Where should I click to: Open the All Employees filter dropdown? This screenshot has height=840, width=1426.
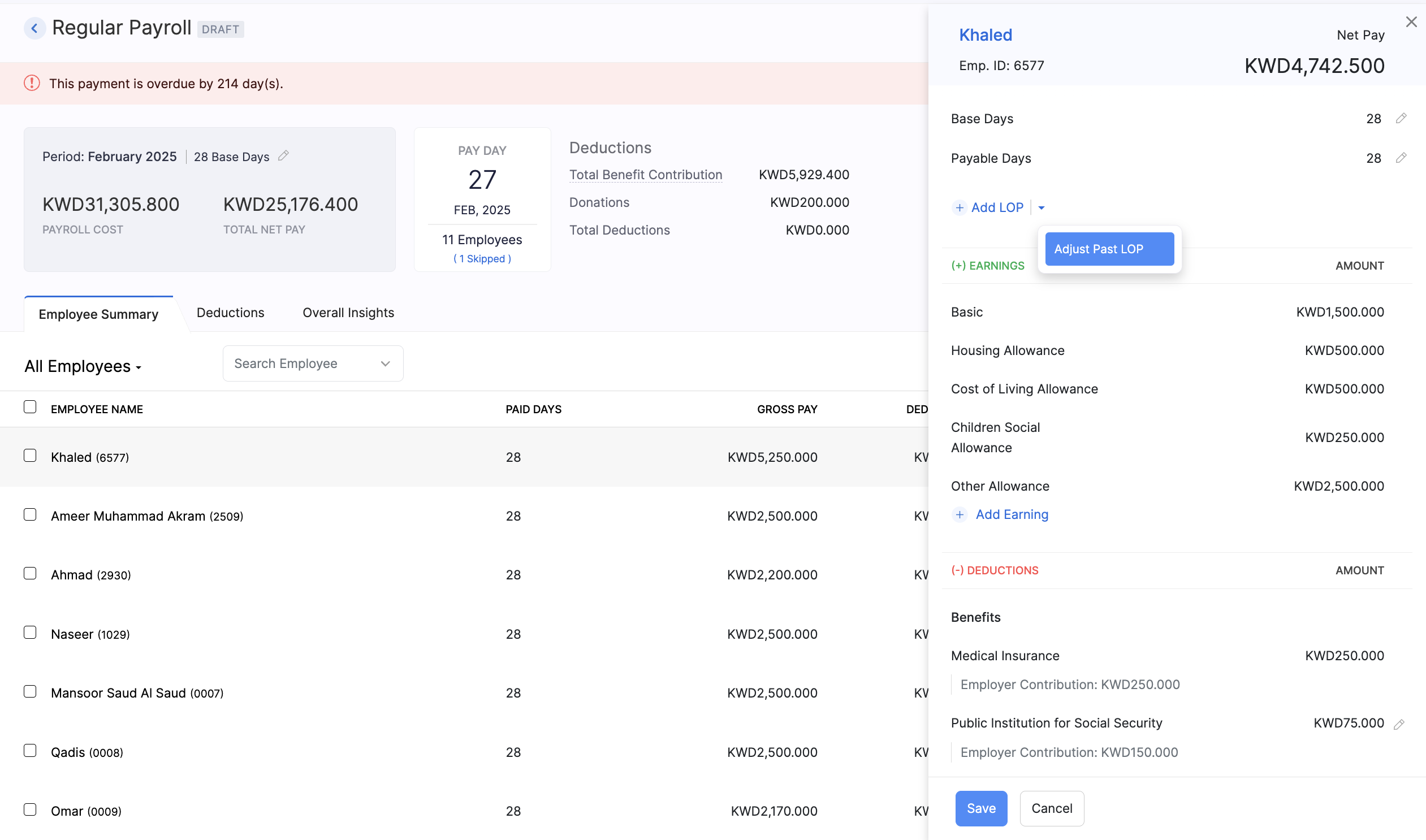tap(83, 366)
